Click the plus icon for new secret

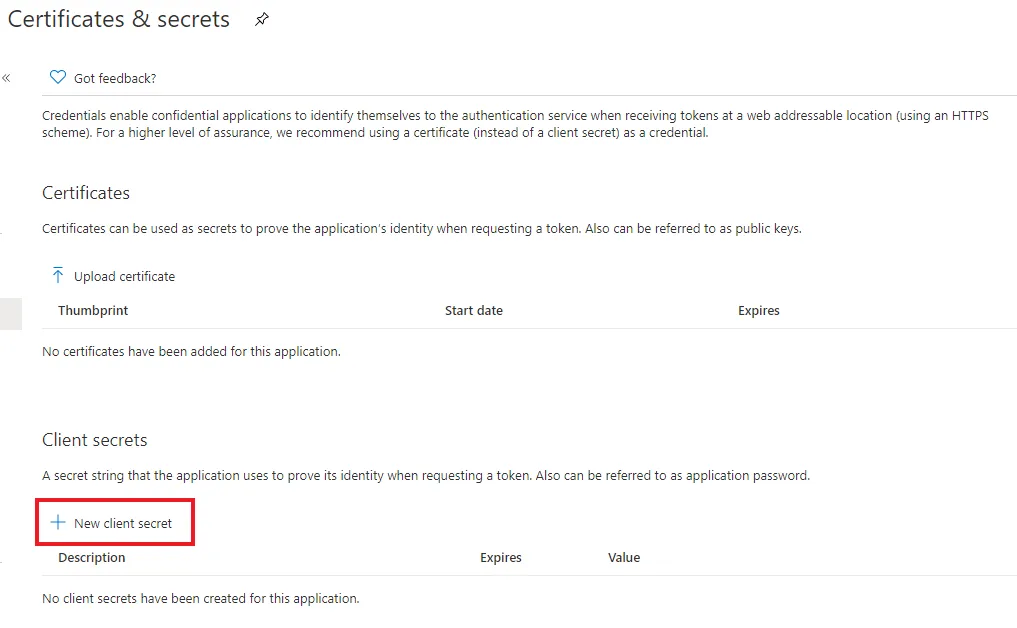pyautogui.click(x=58, y=522)
